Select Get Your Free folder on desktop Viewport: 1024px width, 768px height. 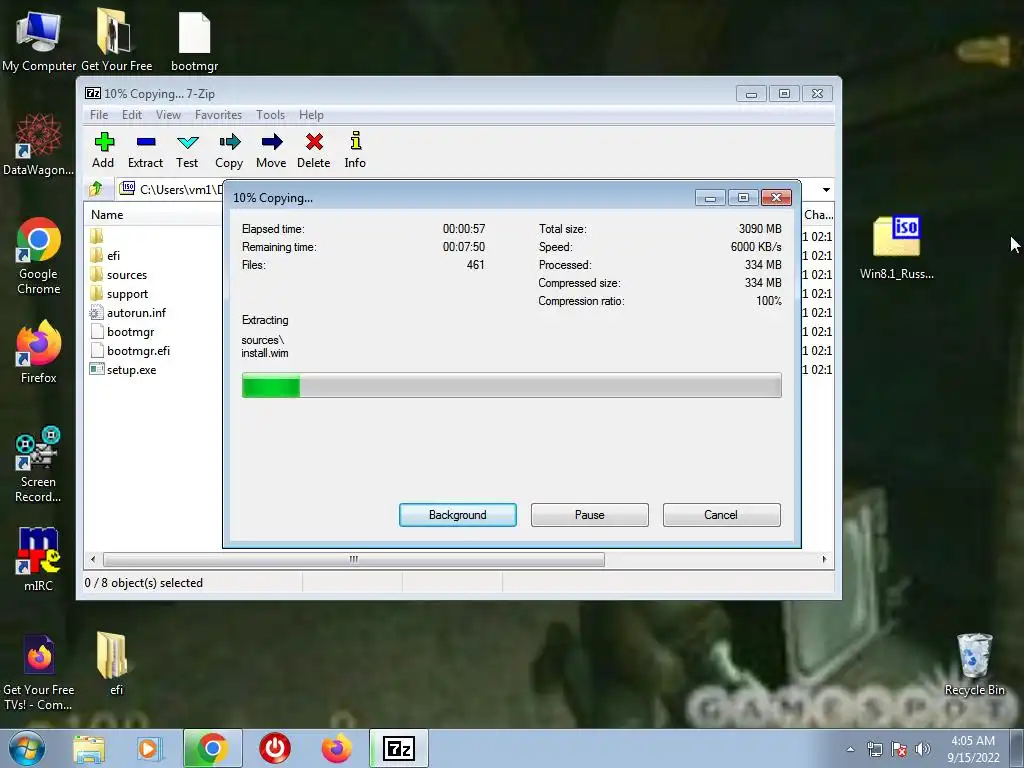click(x=116, y=40)
